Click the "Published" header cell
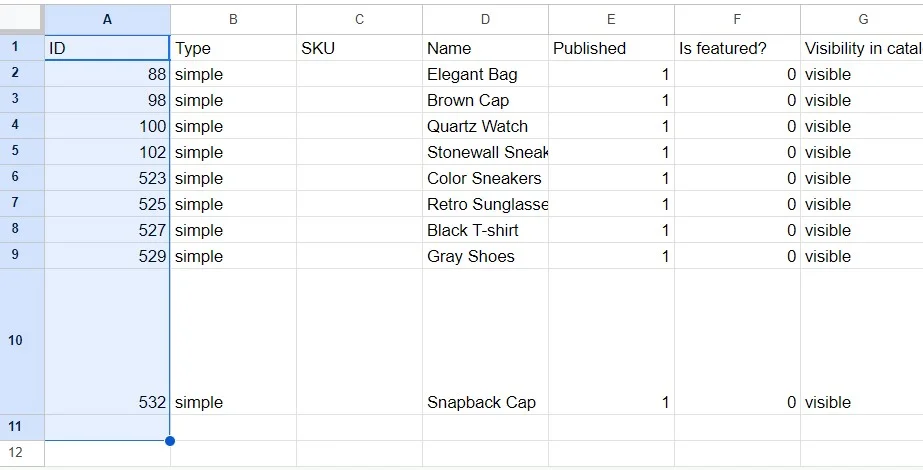Viewport: 923px width, 470px height. click(611, 48)
